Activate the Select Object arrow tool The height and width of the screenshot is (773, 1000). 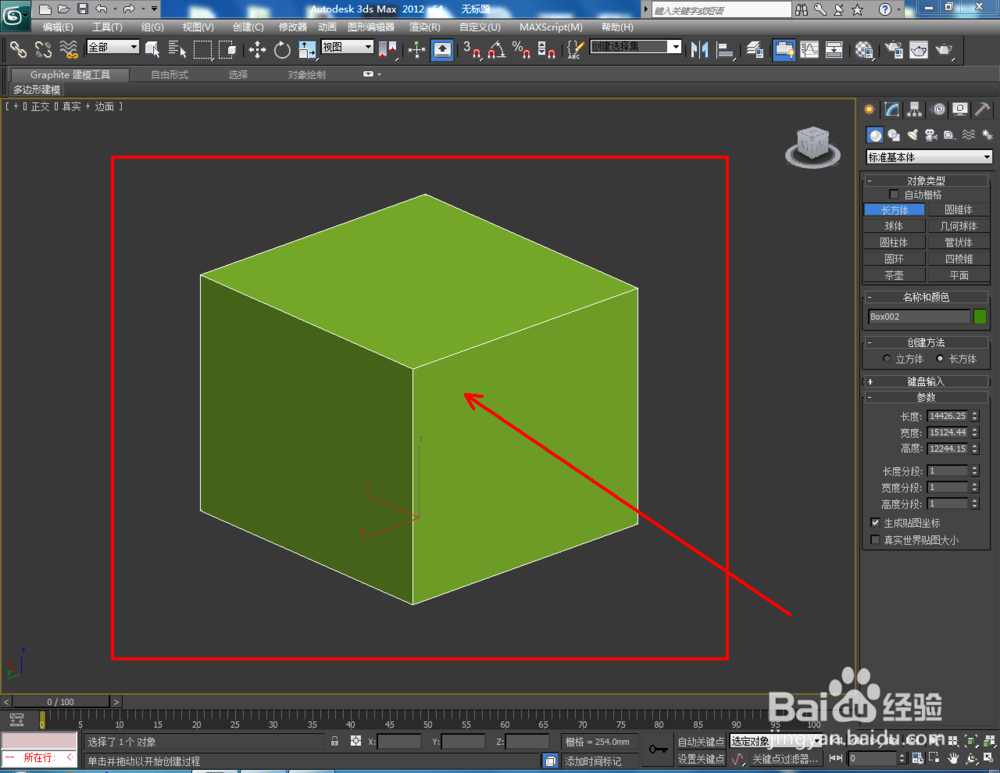click(x=152, y=50)
